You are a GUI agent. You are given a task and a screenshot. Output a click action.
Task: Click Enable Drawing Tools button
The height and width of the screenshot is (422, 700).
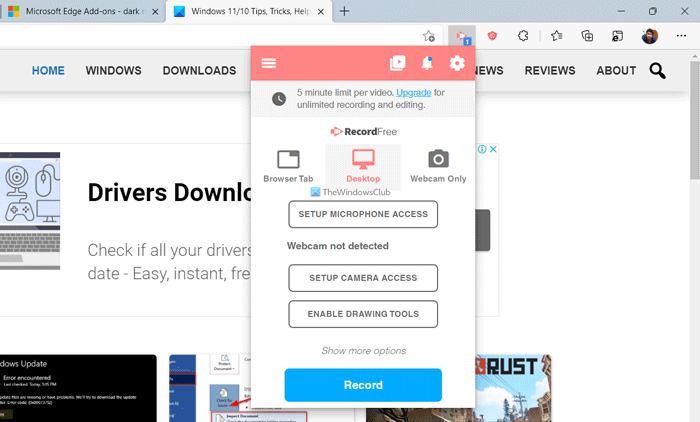(363, 314)
